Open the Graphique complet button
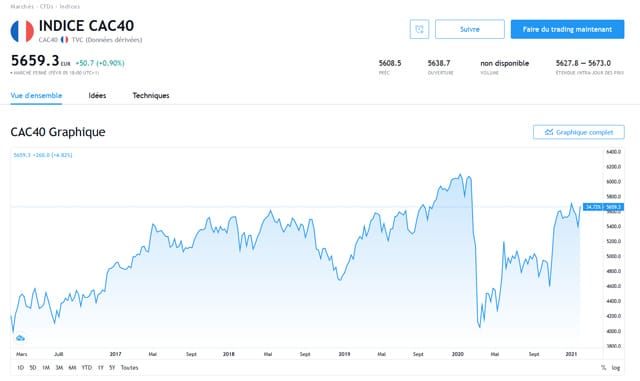This screenshot has height=381, width=640. (x=578, y=132)
